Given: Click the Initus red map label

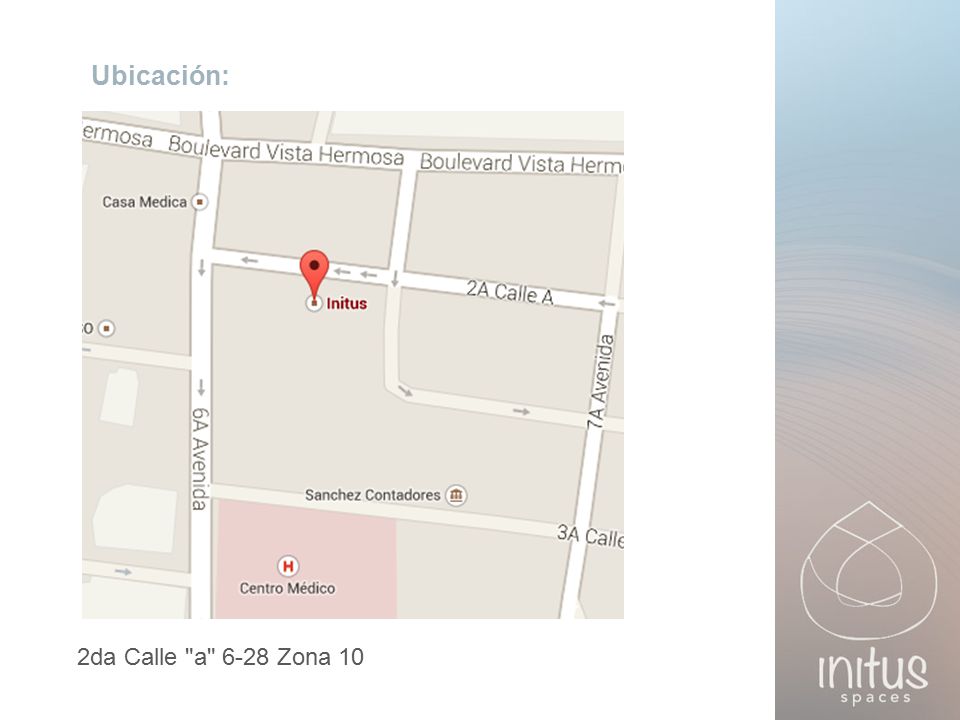Looking at the screenshot, I should (x=347, y=304).
